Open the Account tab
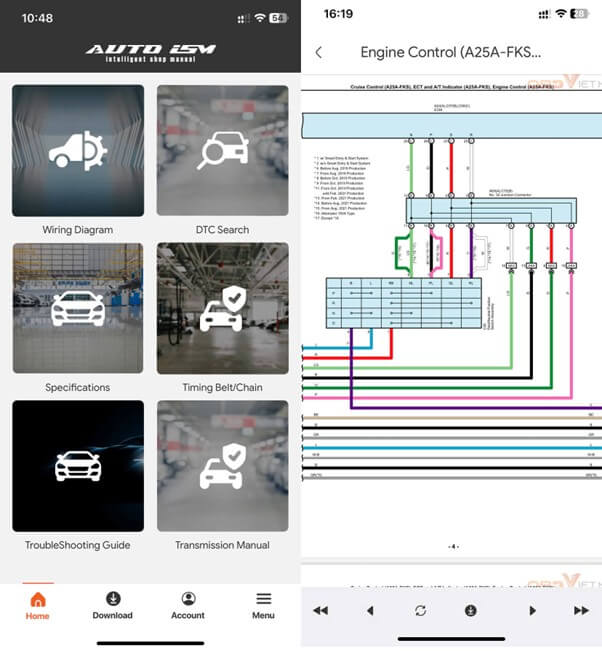Viewport: 602px width, 651px height. click(x=188, y=605)
